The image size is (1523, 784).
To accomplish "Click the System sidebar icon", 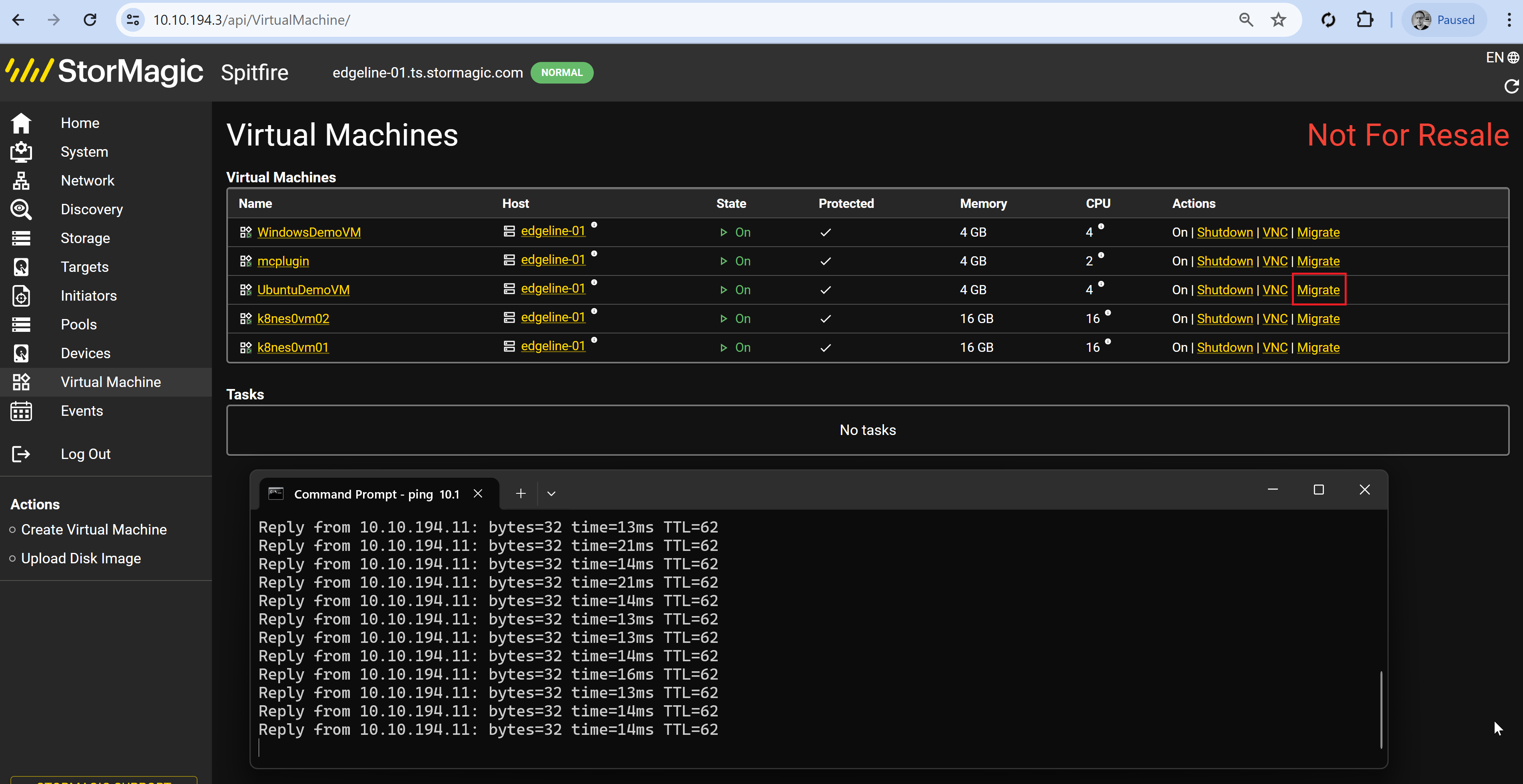I will (x=21, y=152).
